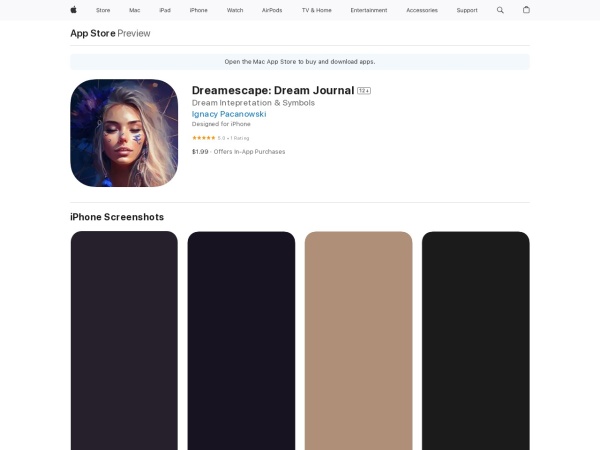600x450 pixels.
Task: Open the Entertainment menu
Action: tap(369, 10)
